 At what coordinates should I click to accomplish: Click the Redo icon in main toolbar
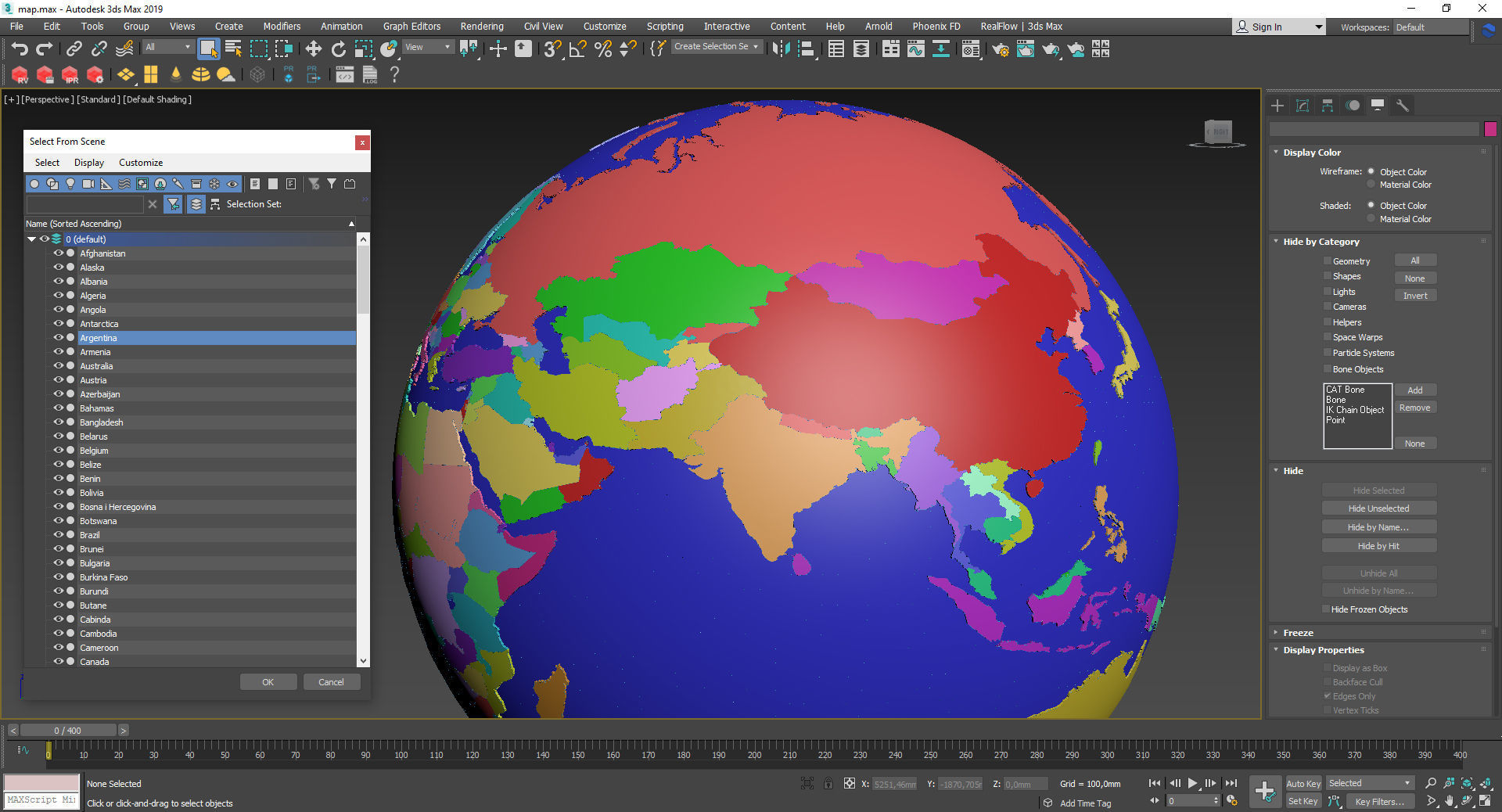45,49
